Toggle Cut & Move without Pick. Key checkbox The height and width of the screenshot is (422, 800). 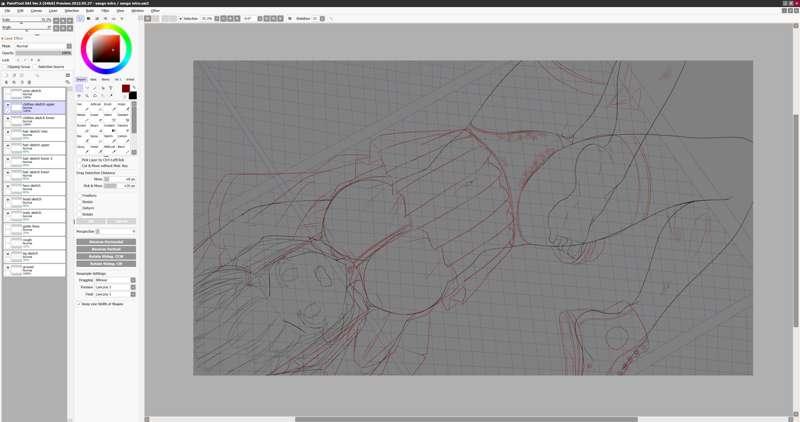[79, 166]
